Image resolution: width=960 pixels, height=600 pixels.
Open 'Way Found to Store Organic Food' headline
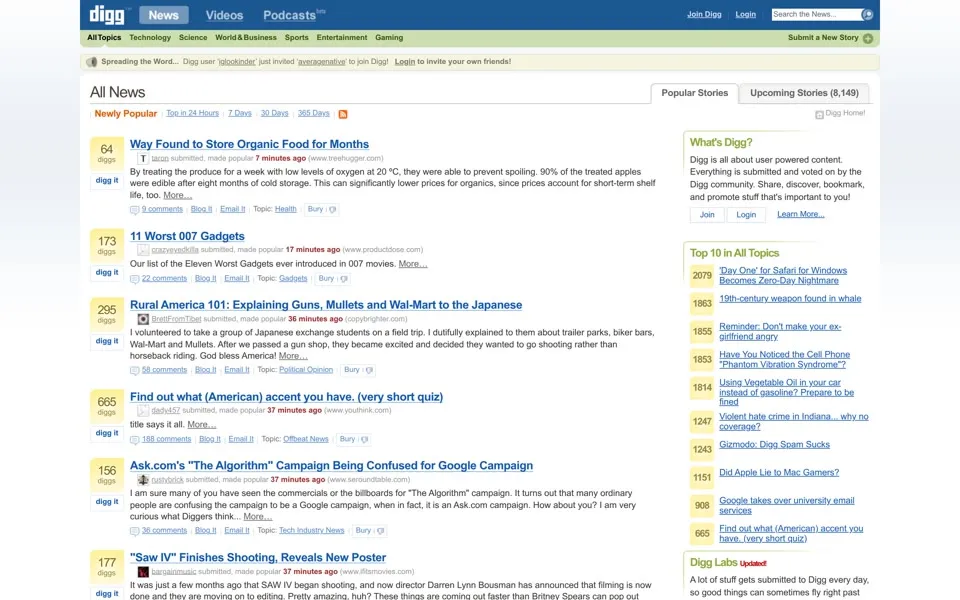tap(249, 144)
